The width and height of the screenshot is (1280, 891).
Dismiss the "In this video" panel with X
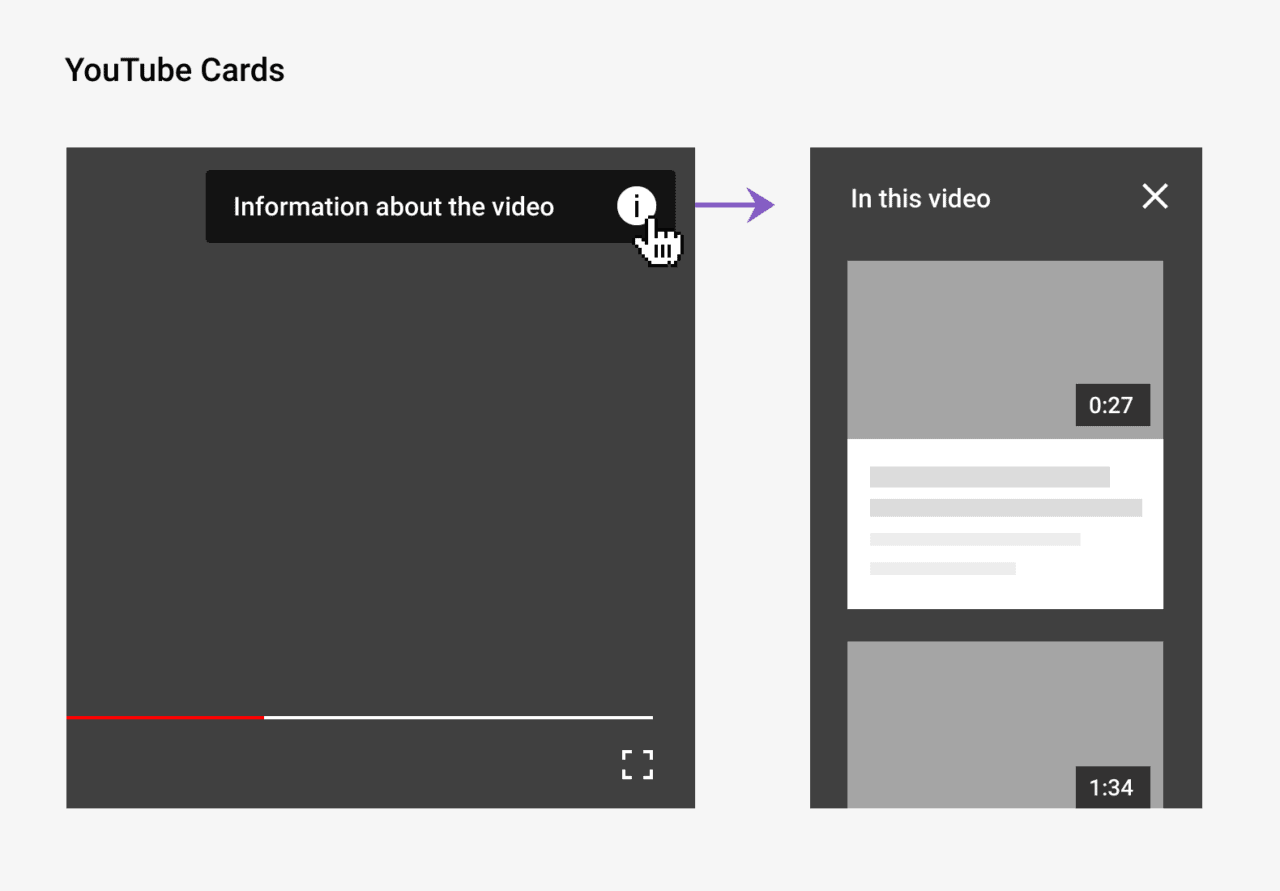point(1154,197)
